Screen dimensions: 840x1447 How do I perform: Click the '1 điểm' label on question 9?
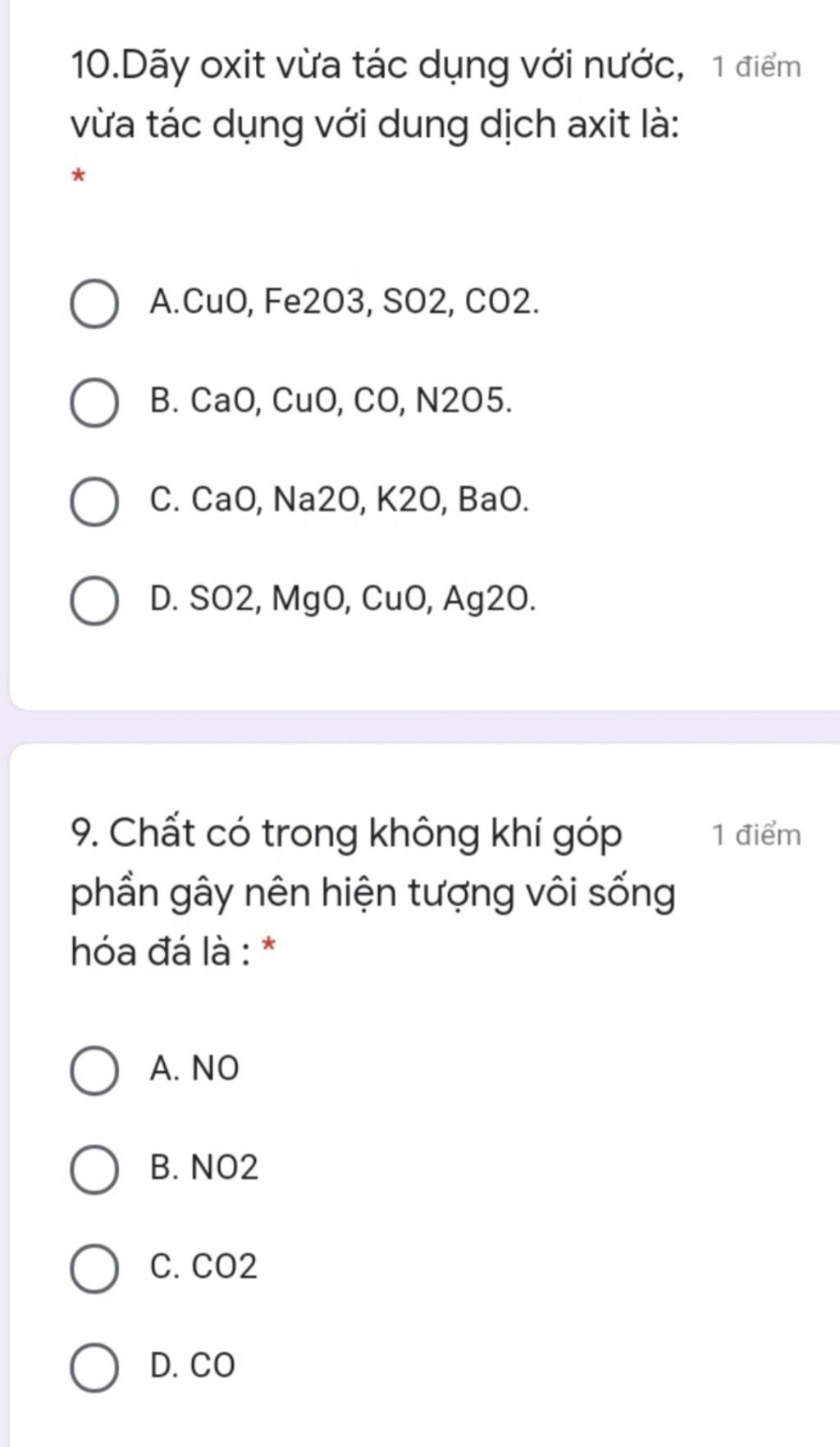[756, 835]
